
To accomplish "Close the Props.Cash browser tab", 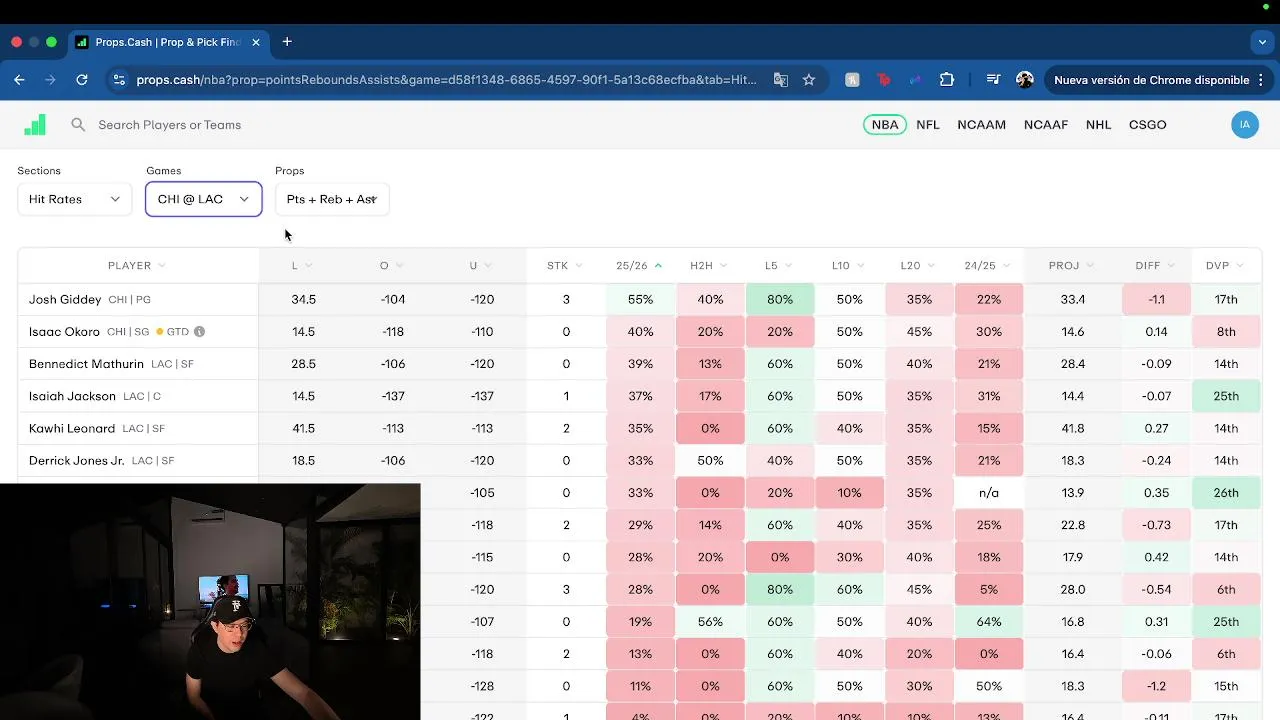I will tap(256, 42).
